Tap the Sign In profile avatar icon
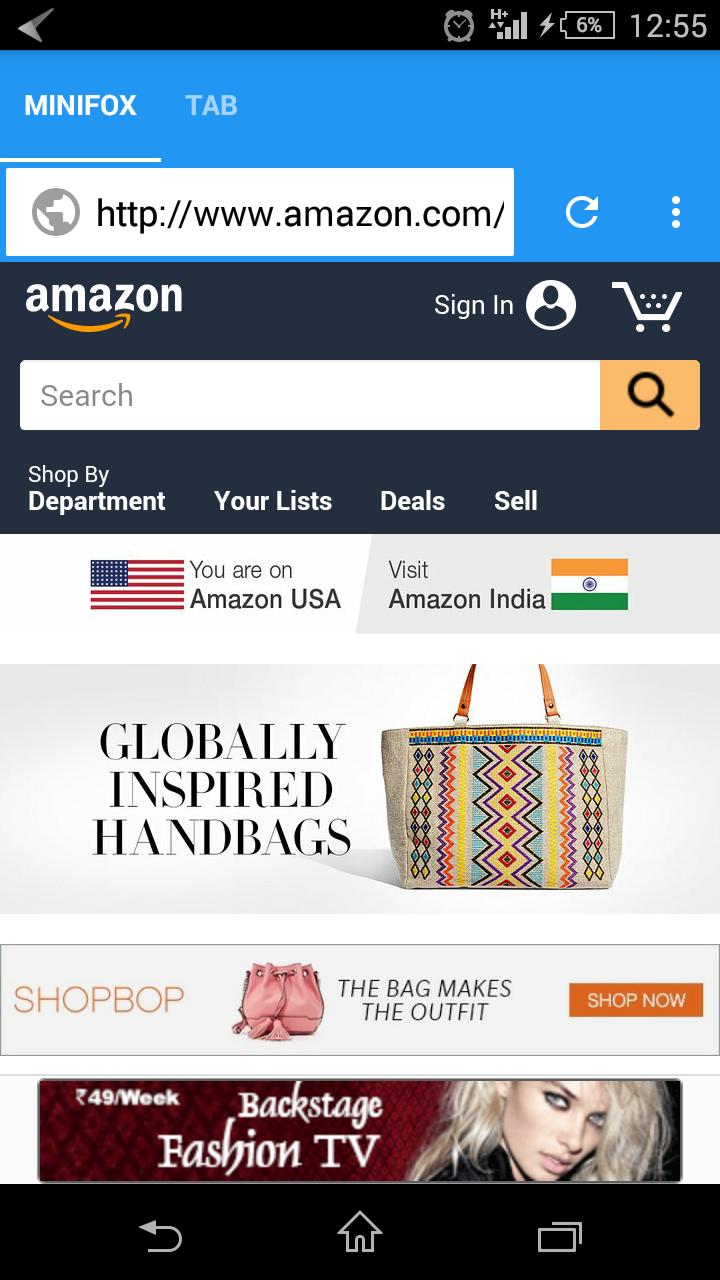 click(x=551, y=305)
